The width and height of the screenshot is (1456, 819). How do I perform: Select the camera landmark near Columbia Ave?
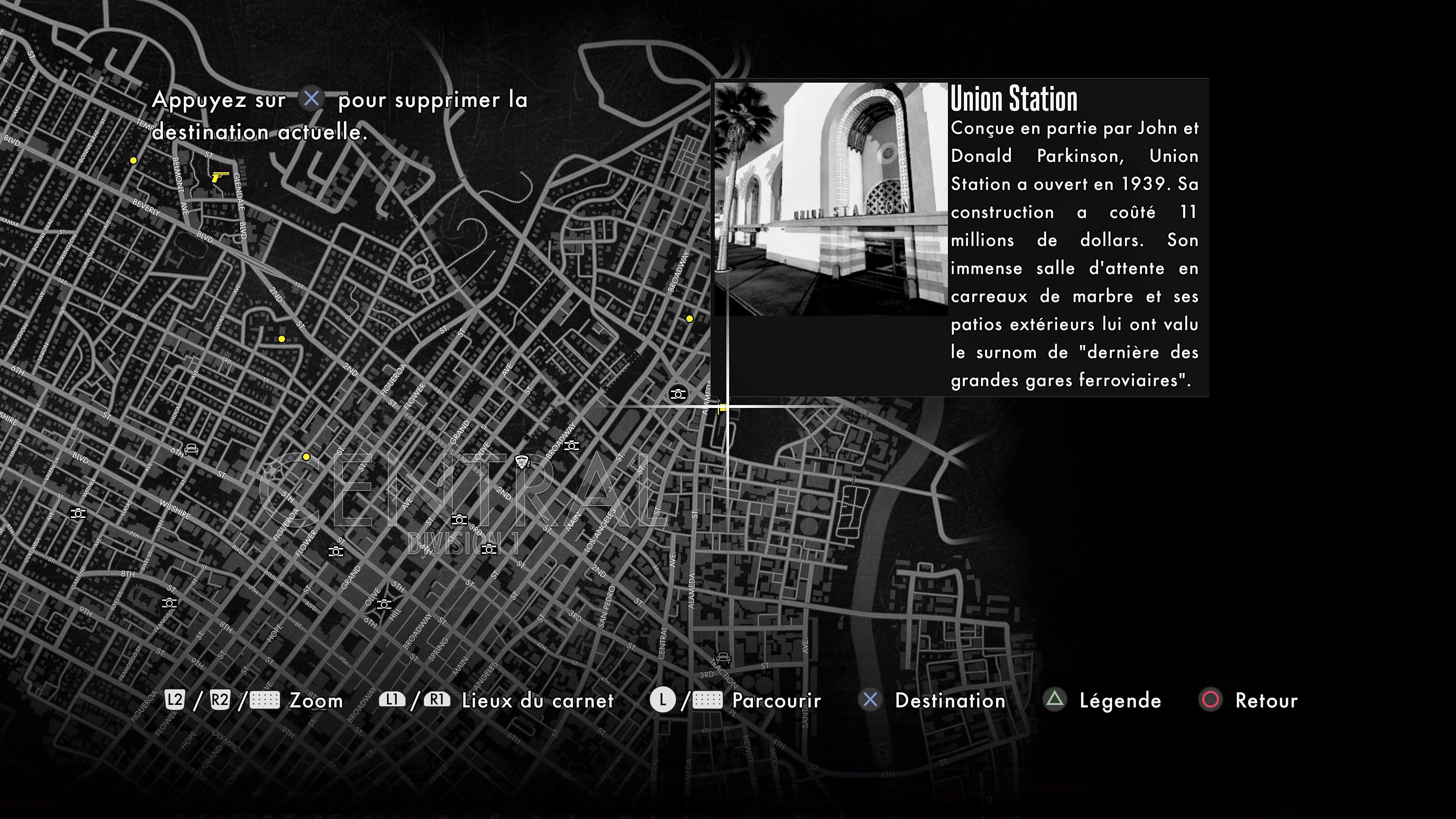78,513
